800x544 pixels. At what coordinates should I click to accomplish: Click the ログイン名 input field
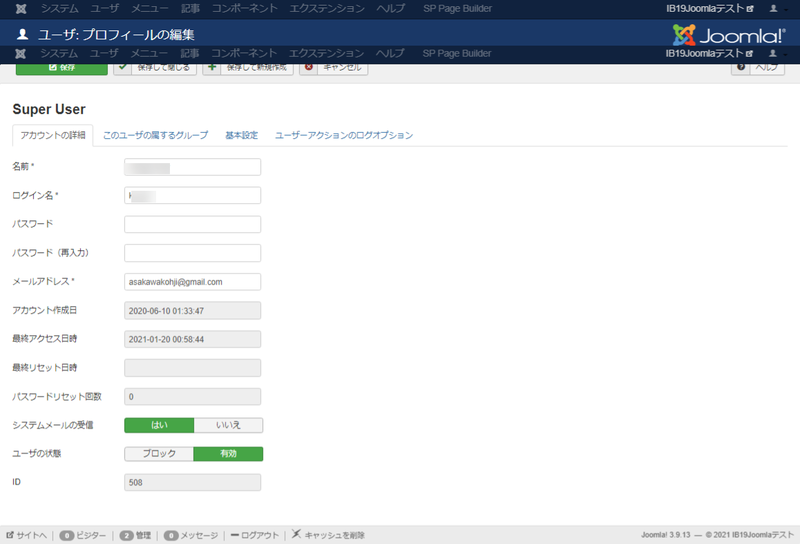(192, 195)
